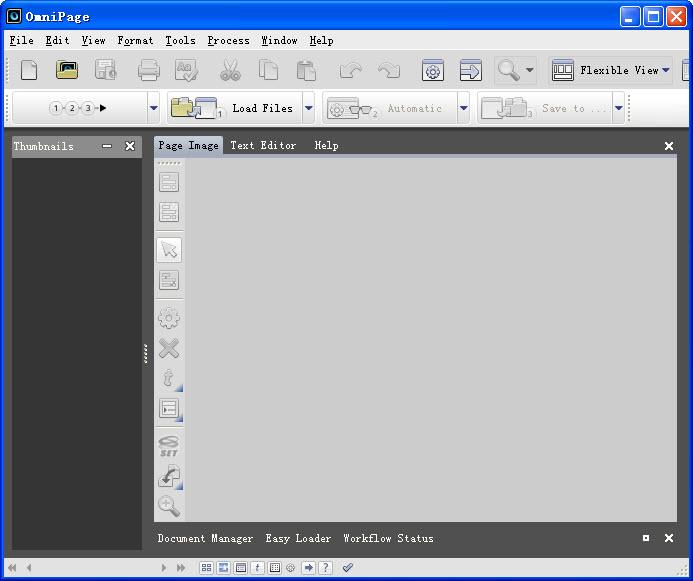Click the Save to button
Viewport: 693px width, 581px height.
[x=545, y=108]
